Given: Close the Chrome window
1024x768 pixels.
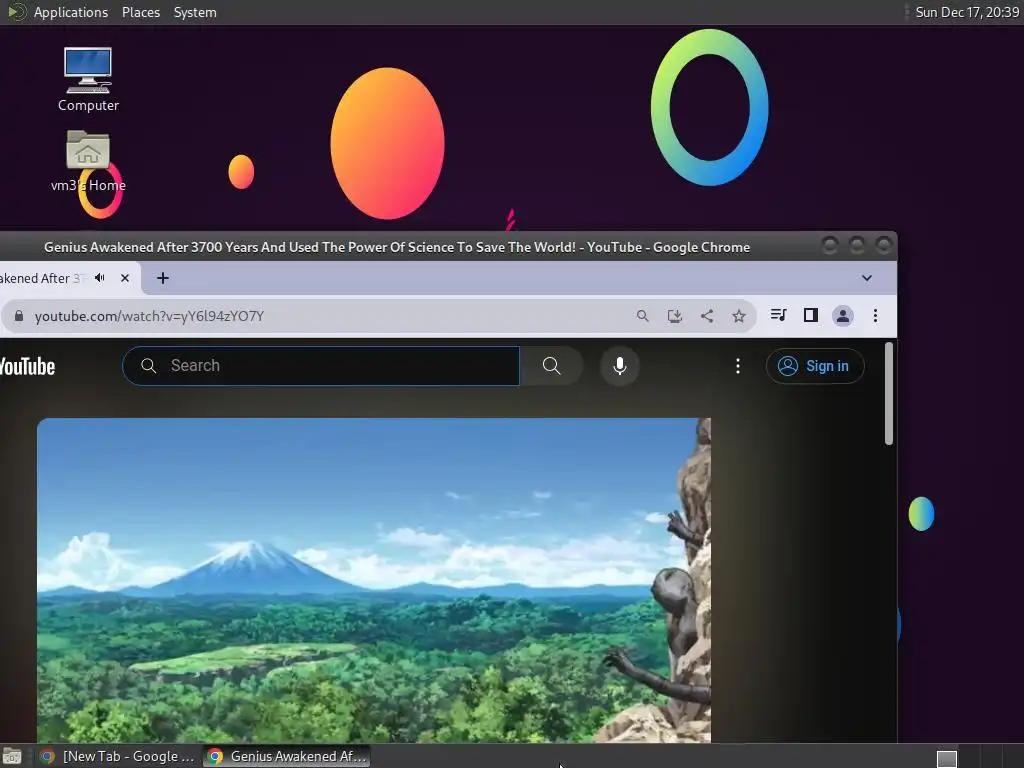Looking at the screenshot, I should [884, 246].
